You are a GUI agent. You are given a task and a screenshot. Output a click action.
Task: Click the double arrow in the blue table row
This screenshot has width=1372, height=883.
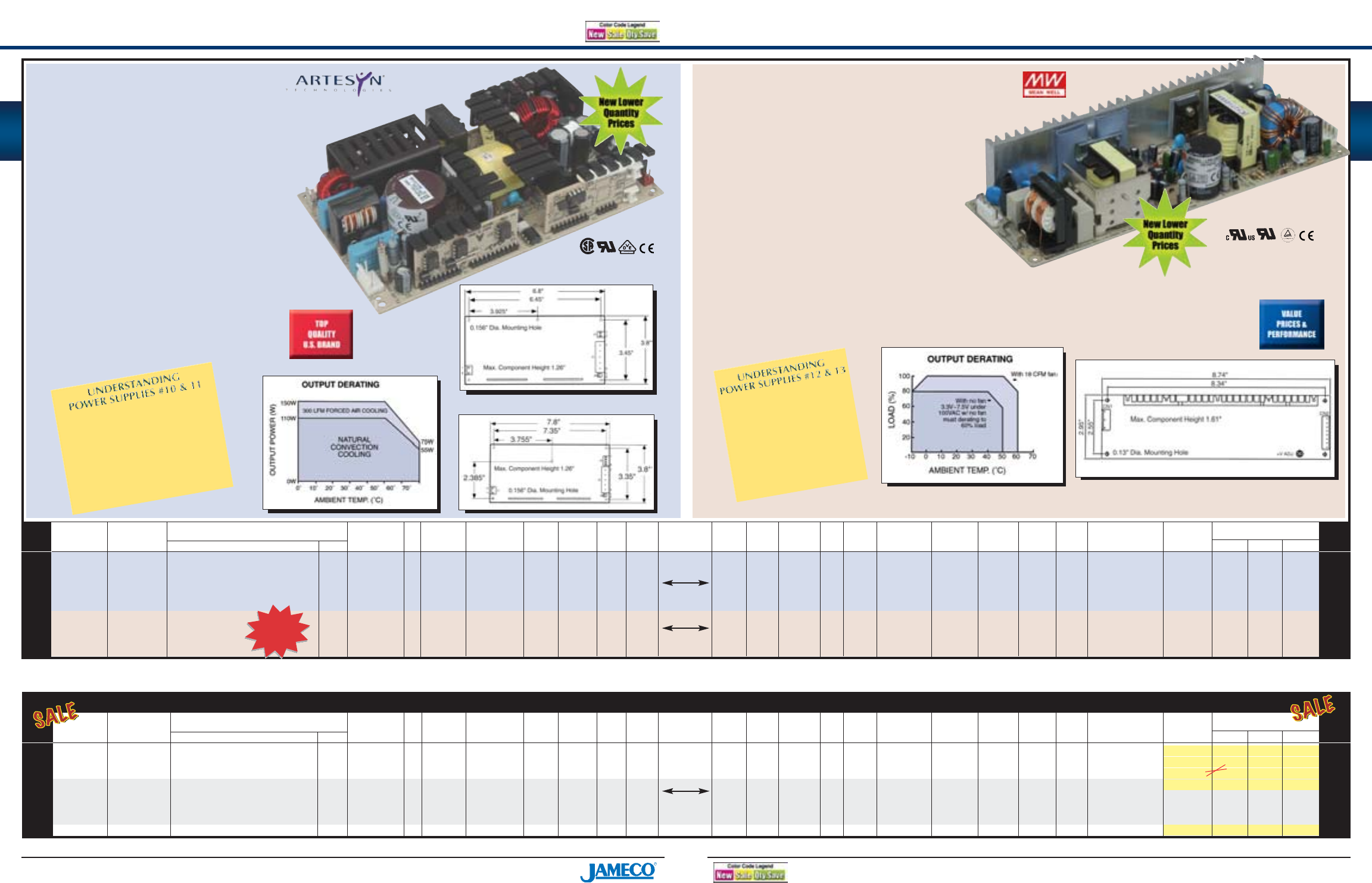click(x=685, y=583)
